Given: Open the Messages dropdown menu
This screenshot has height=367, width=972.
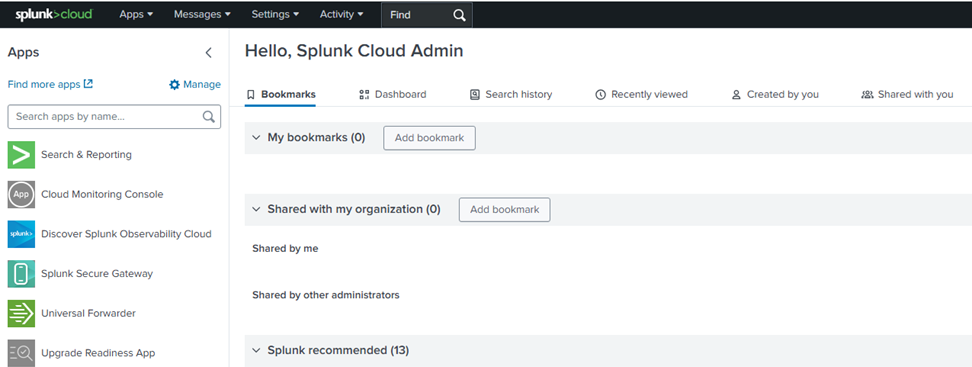Looking at the screenshot, I should click(202, 14).
